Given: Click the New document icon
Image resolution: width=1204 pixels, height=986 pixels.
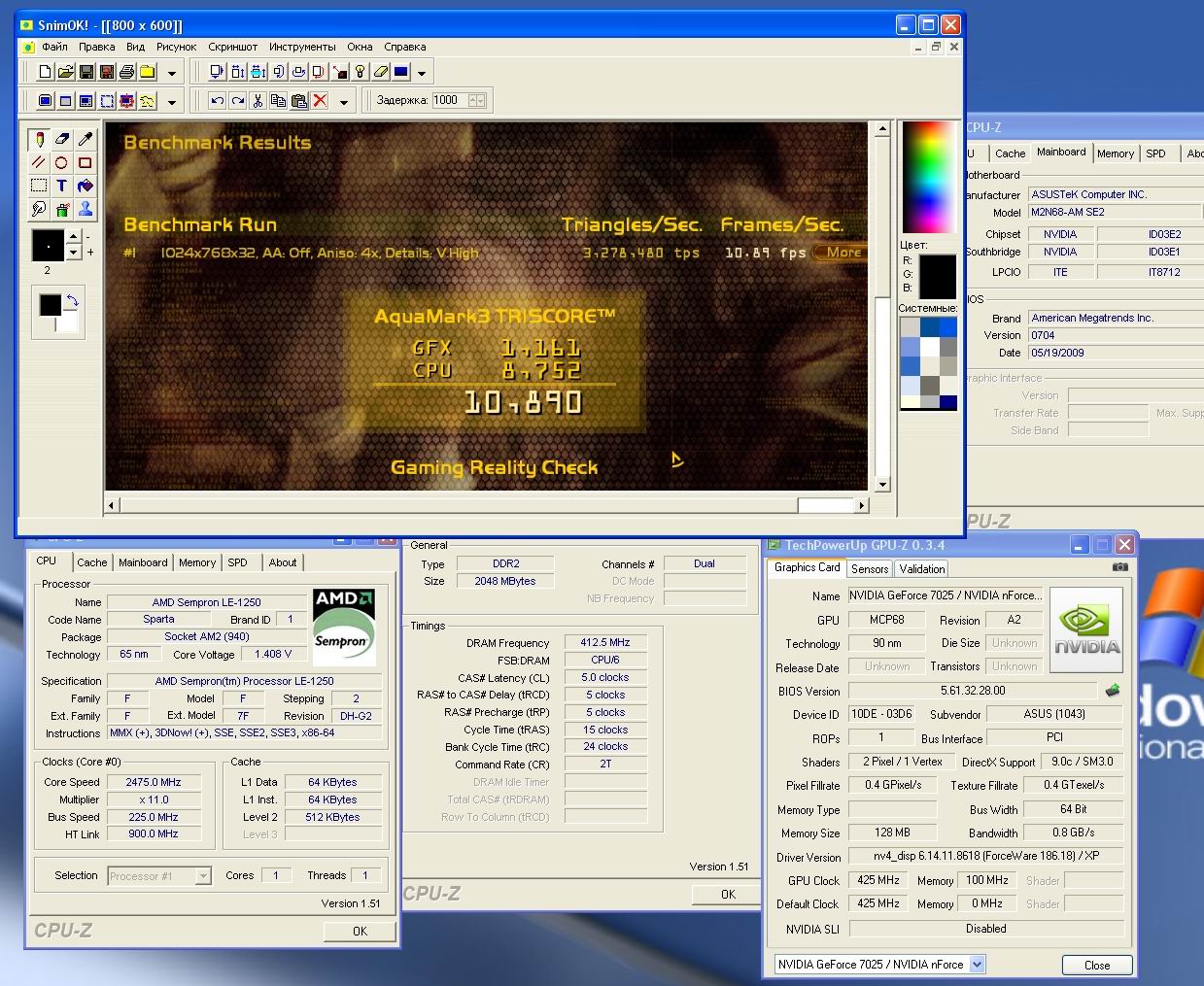Looking at the screenshot, I should click(45, 72).
